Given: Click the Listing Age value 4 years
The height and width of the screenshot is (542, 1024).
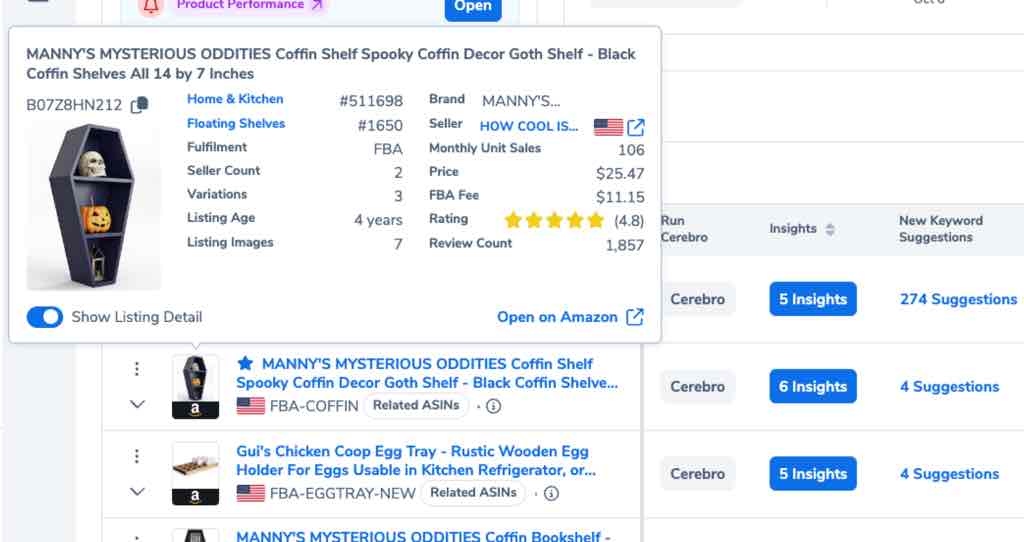Looking at the screenshot, I should tap(378, 220).
